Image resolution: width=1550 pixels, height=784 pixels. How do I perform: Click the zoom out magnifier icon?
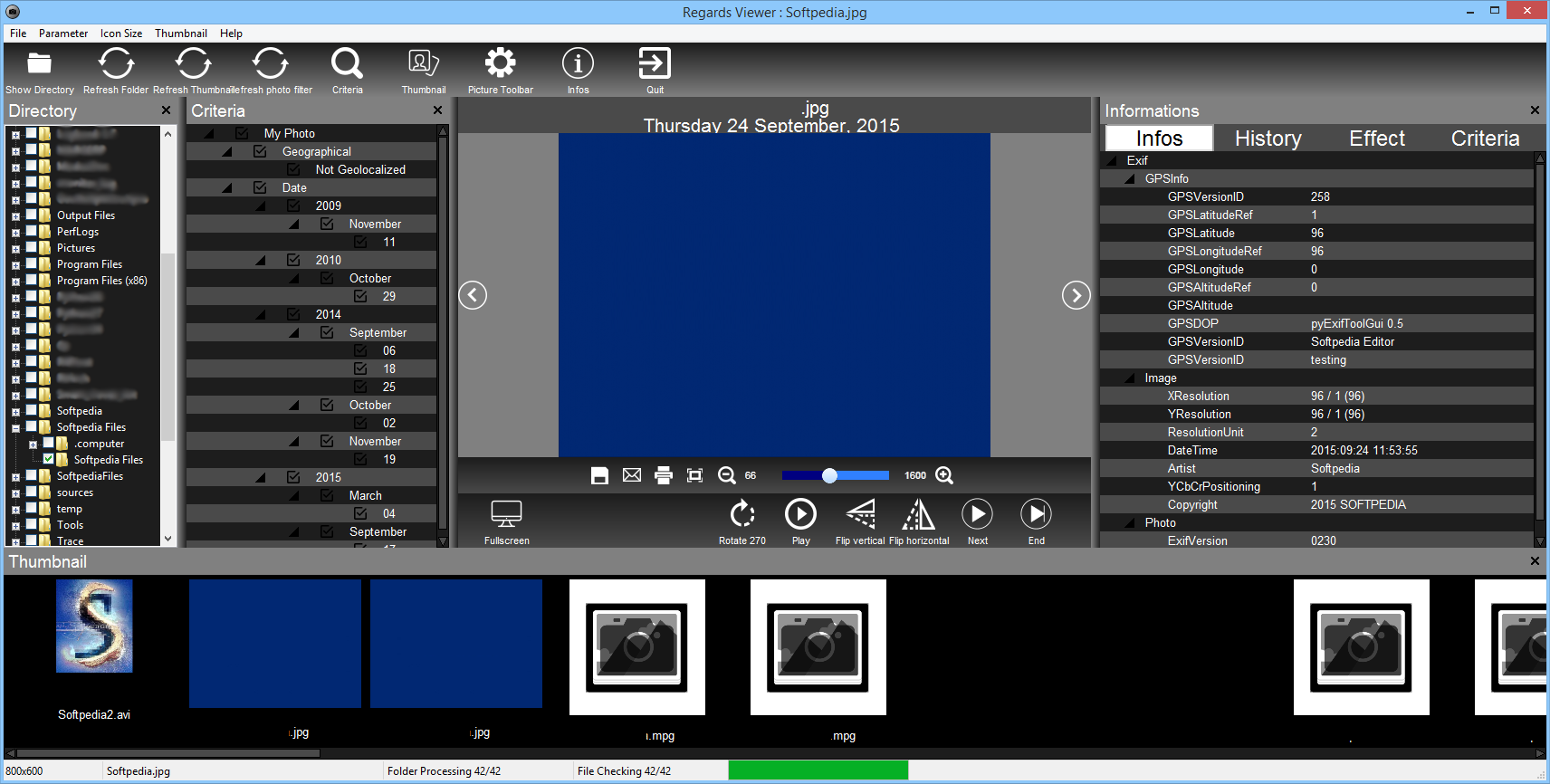[x=726, y=475]
